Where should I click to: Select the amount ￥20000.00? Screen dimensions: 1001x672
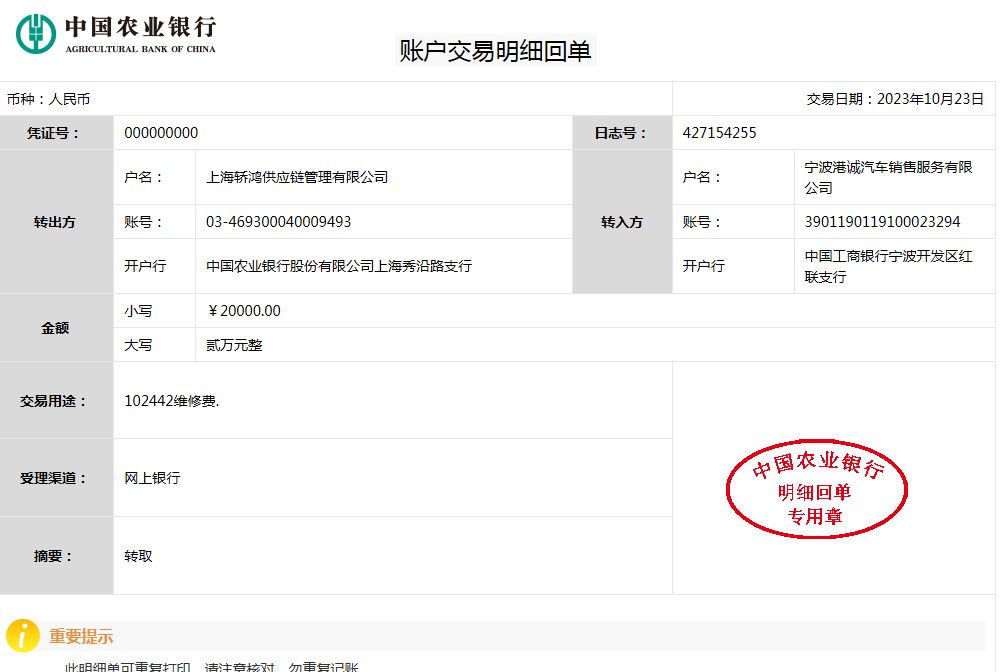244,311
